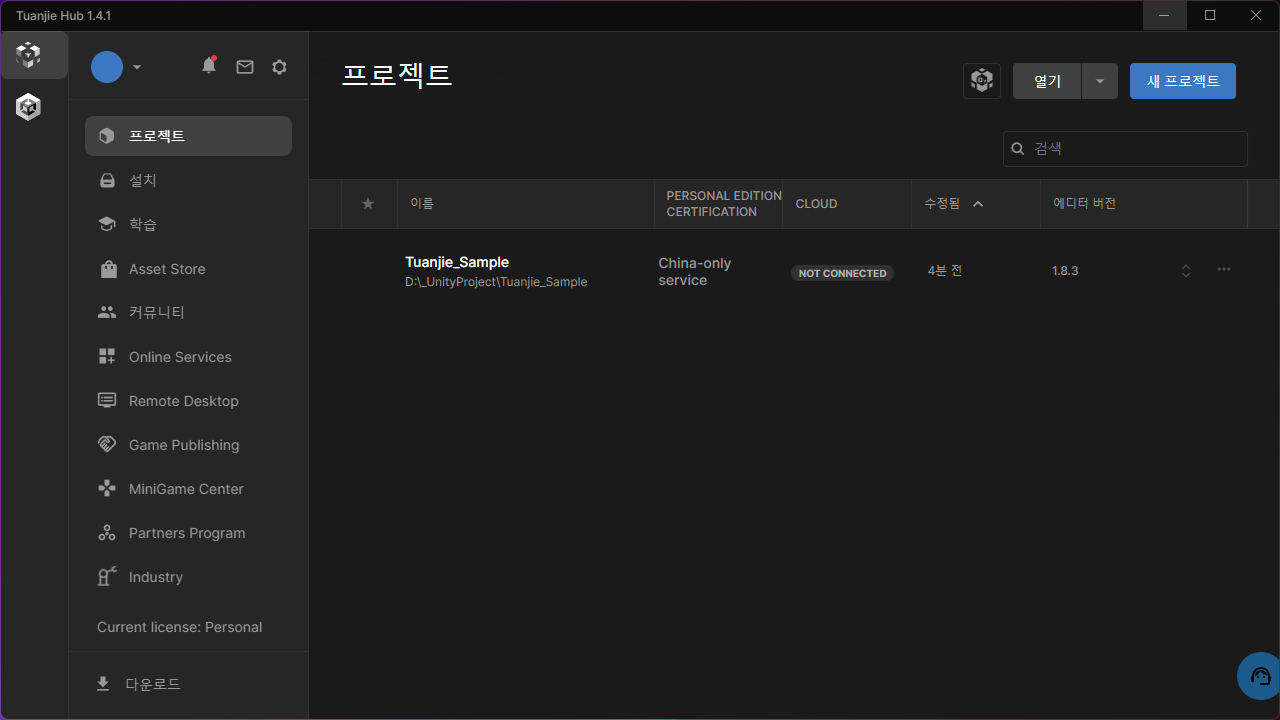Viewport: 1280px width, 720px height.
Task: Click the nodes icon beside Partners Program
Action: pyautogui.click(x=107, y=533)
